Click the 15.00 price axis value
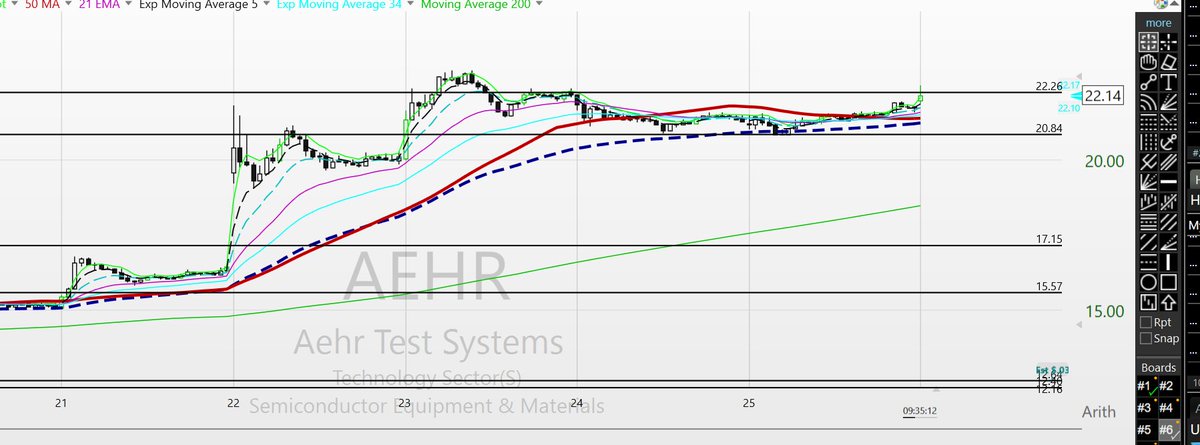 [1103, 311]
